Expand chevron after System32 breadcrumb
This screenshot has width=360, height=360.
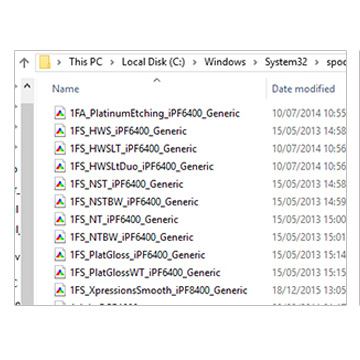pyautogui.click(x=317, y=62)
